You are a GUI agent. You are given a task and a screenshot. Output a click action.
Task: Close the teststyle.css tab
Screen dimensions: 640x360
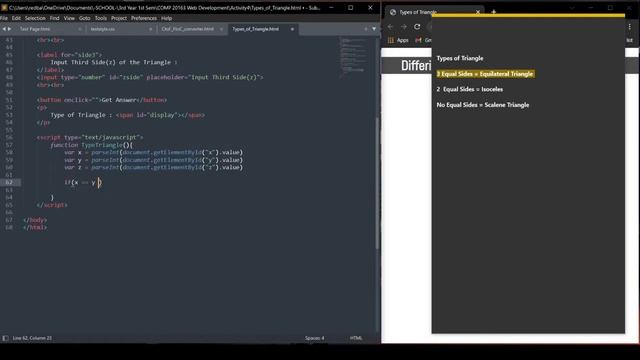(151, 29)
